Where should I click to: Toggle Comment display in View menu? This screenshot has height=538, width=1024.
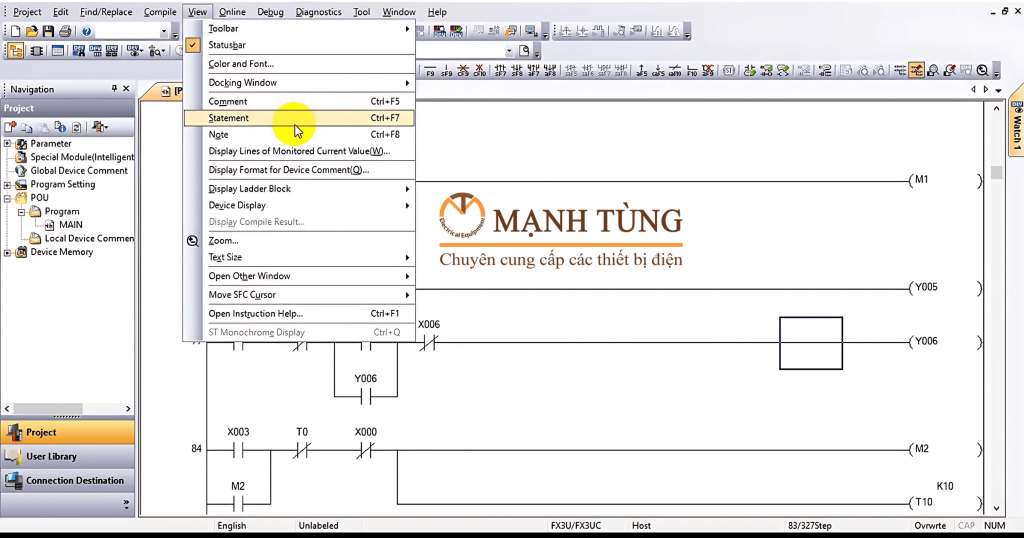click(x=228, y=101)
